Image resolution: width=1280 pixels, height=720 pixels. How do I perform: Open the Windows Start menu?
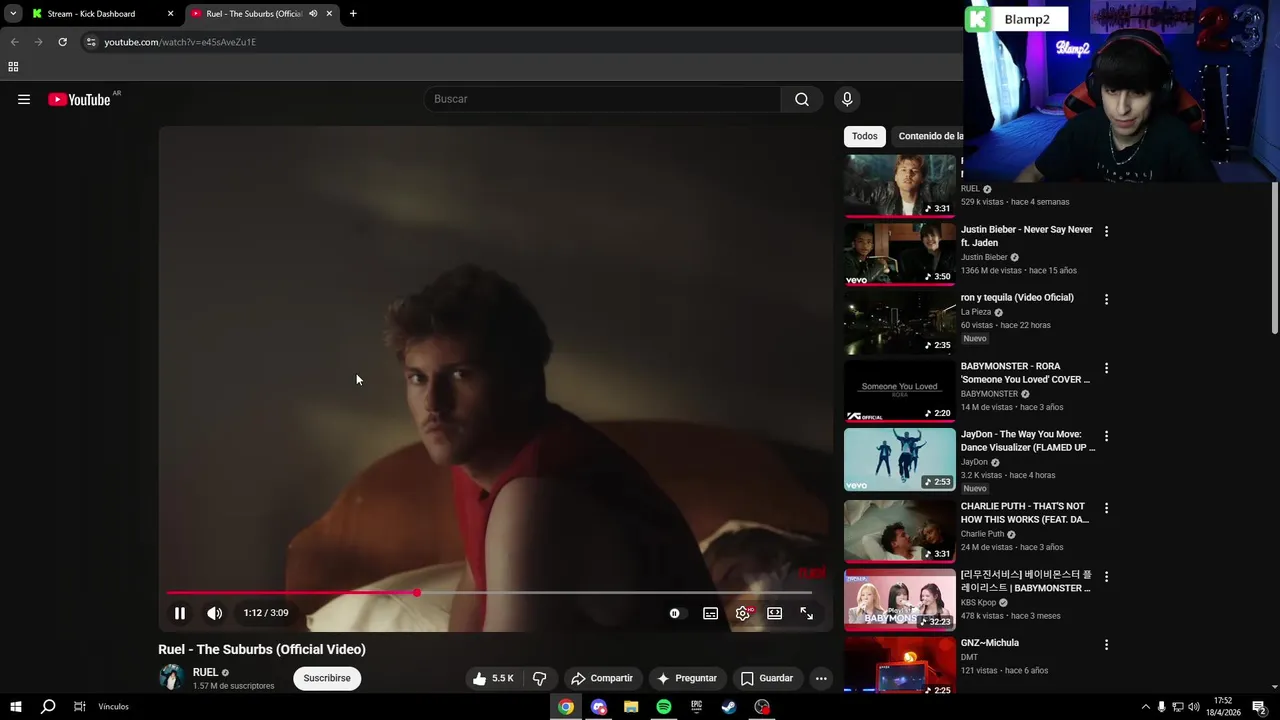pos(15,707)
